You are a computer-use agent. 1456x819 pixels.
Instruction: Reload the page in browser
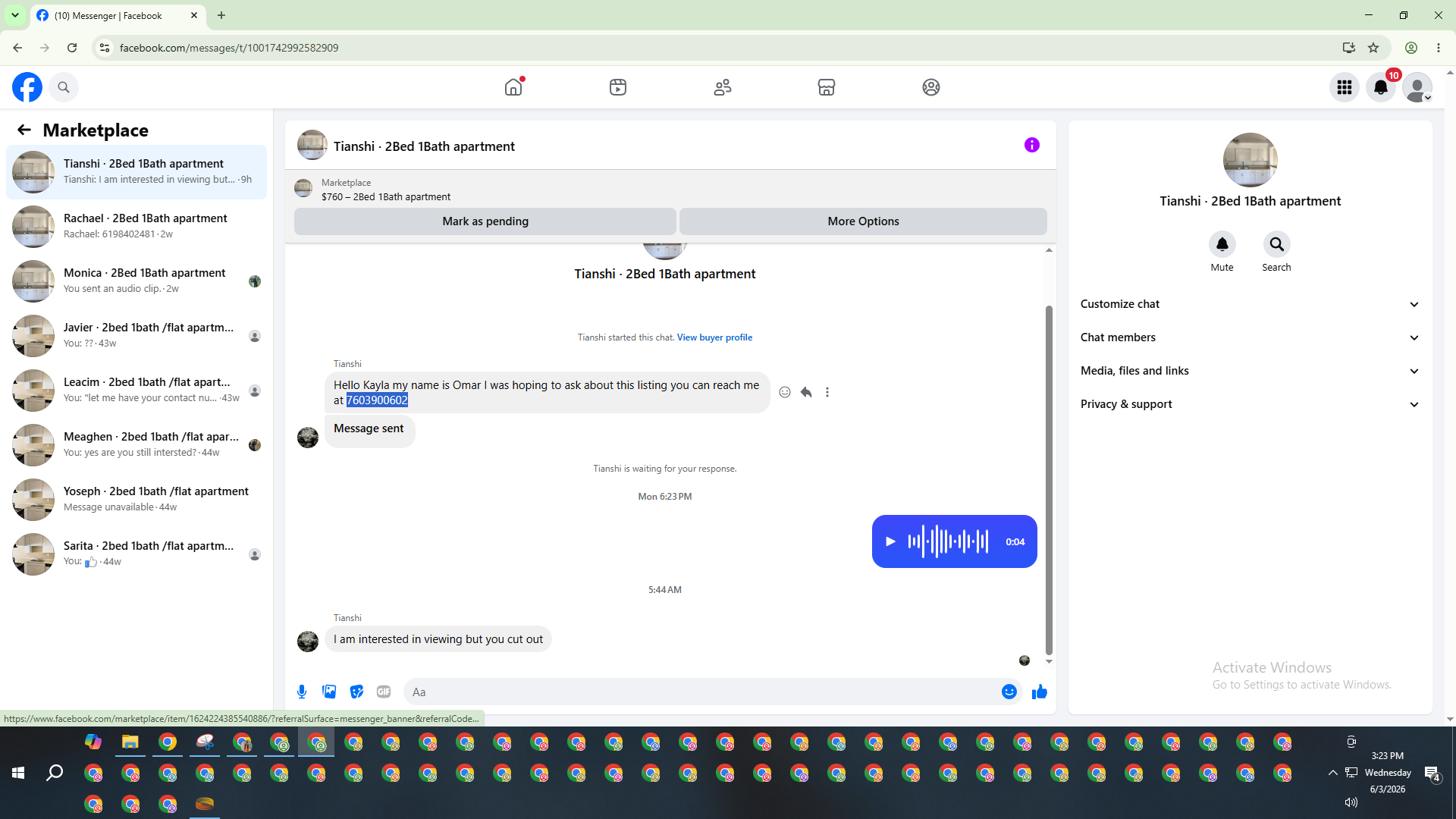click(72, 48)
